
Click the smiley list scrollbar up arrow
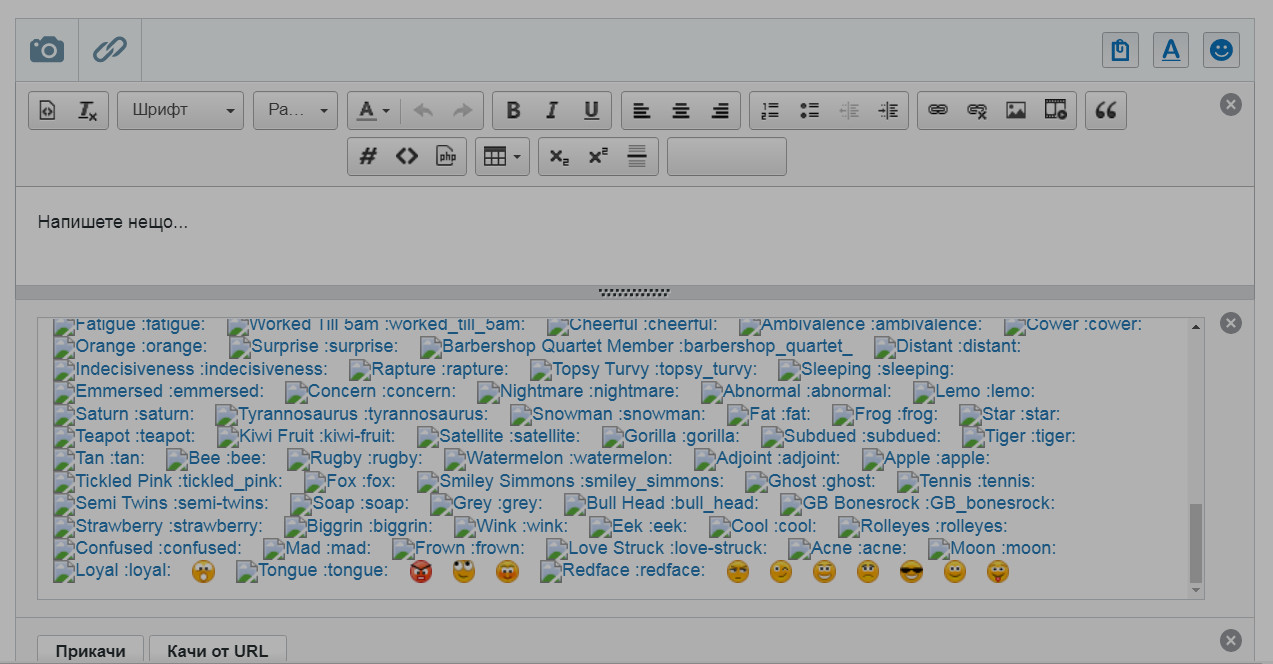click(x=1195, y=327)
